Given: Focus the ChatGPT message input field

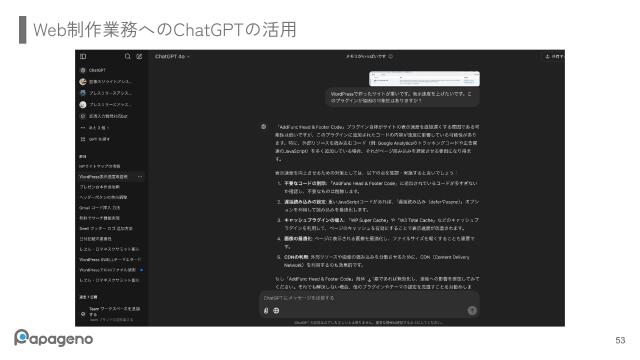Looking at the screenshot, I should [x=369, y=298].
